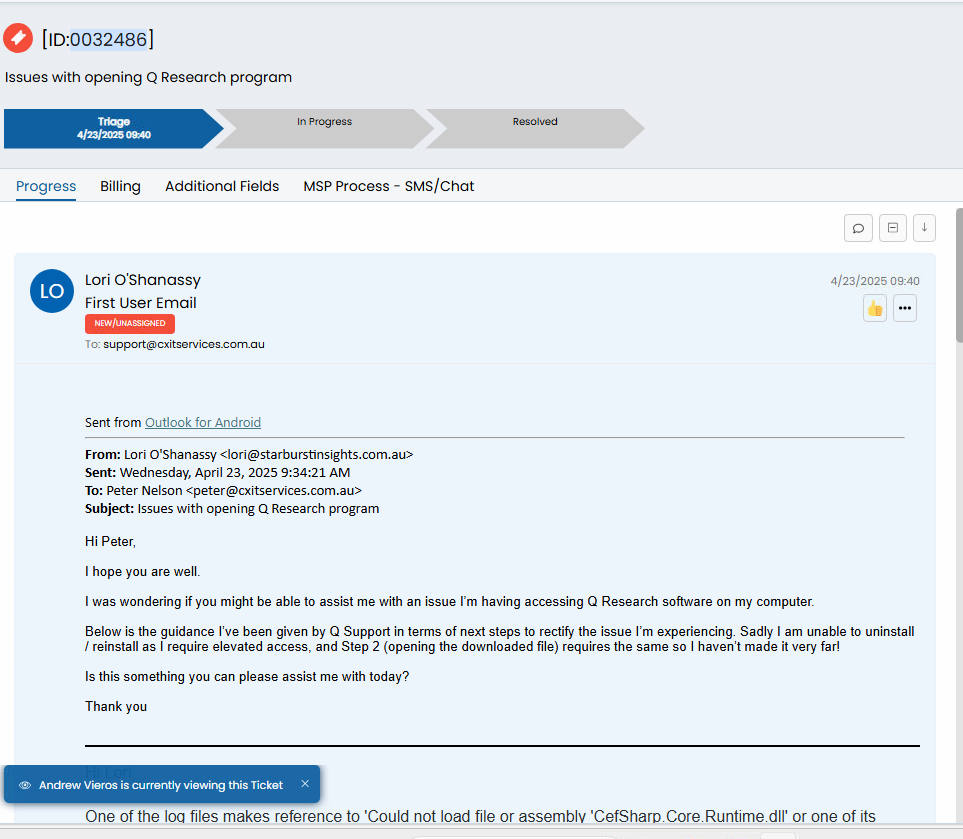Click the NEW/UNASSIGNED status badge
Screen dimensions: 963x839
coord(130,323)
